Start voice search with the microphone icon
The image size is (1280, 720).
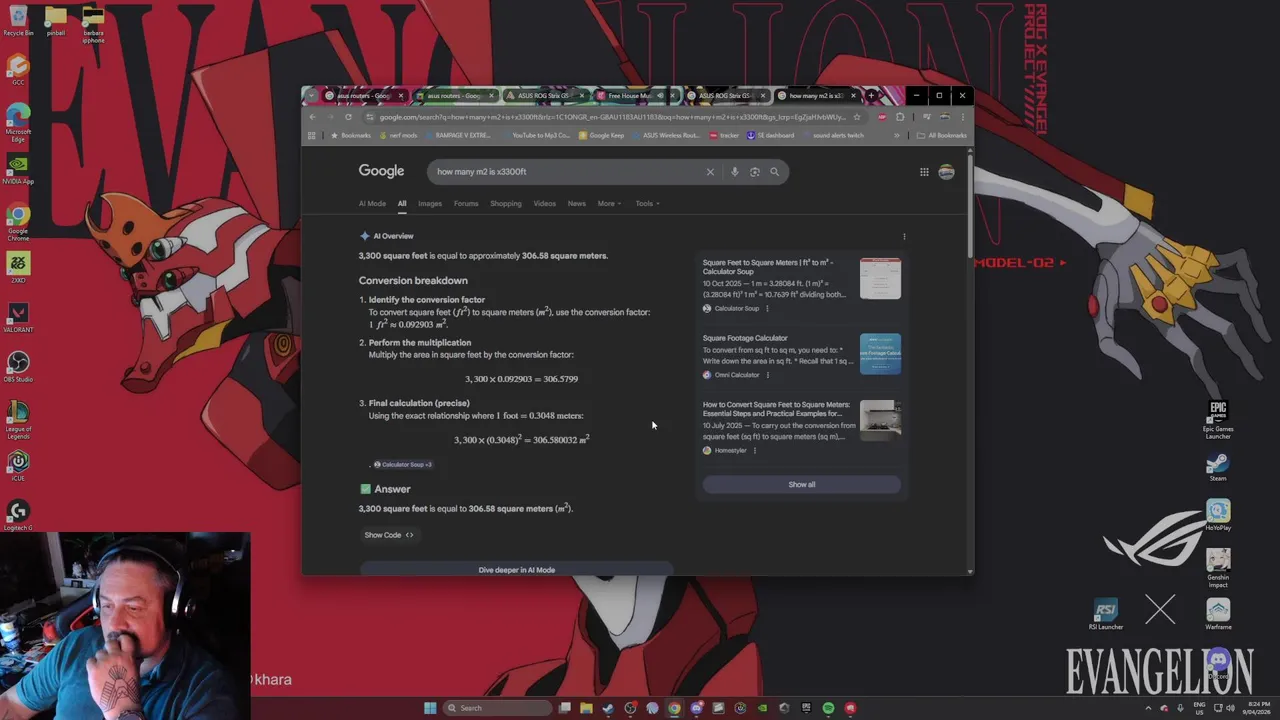pos(734,172)
